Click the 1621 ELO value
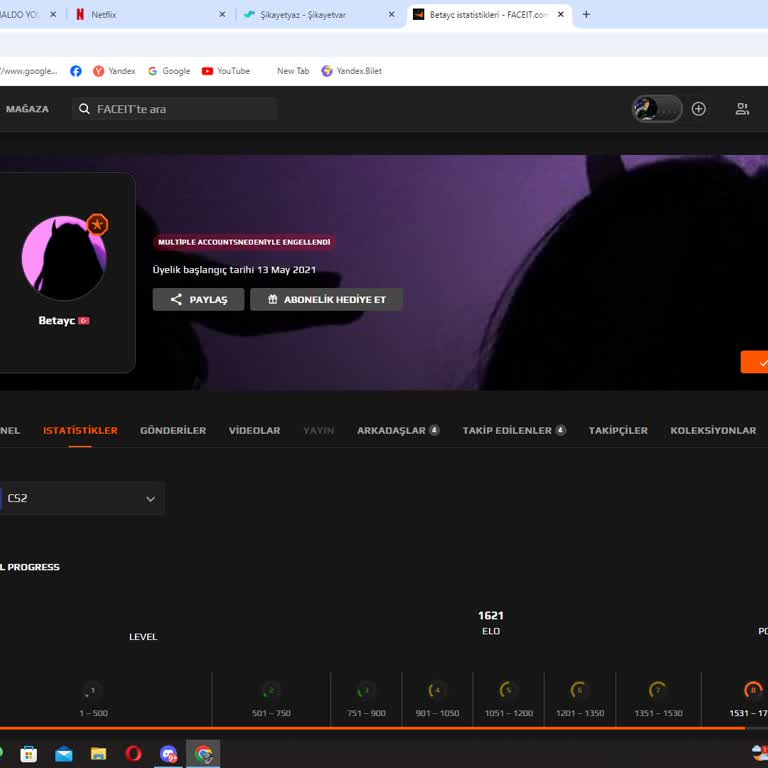768x768 pixels. tap(491, 616)
